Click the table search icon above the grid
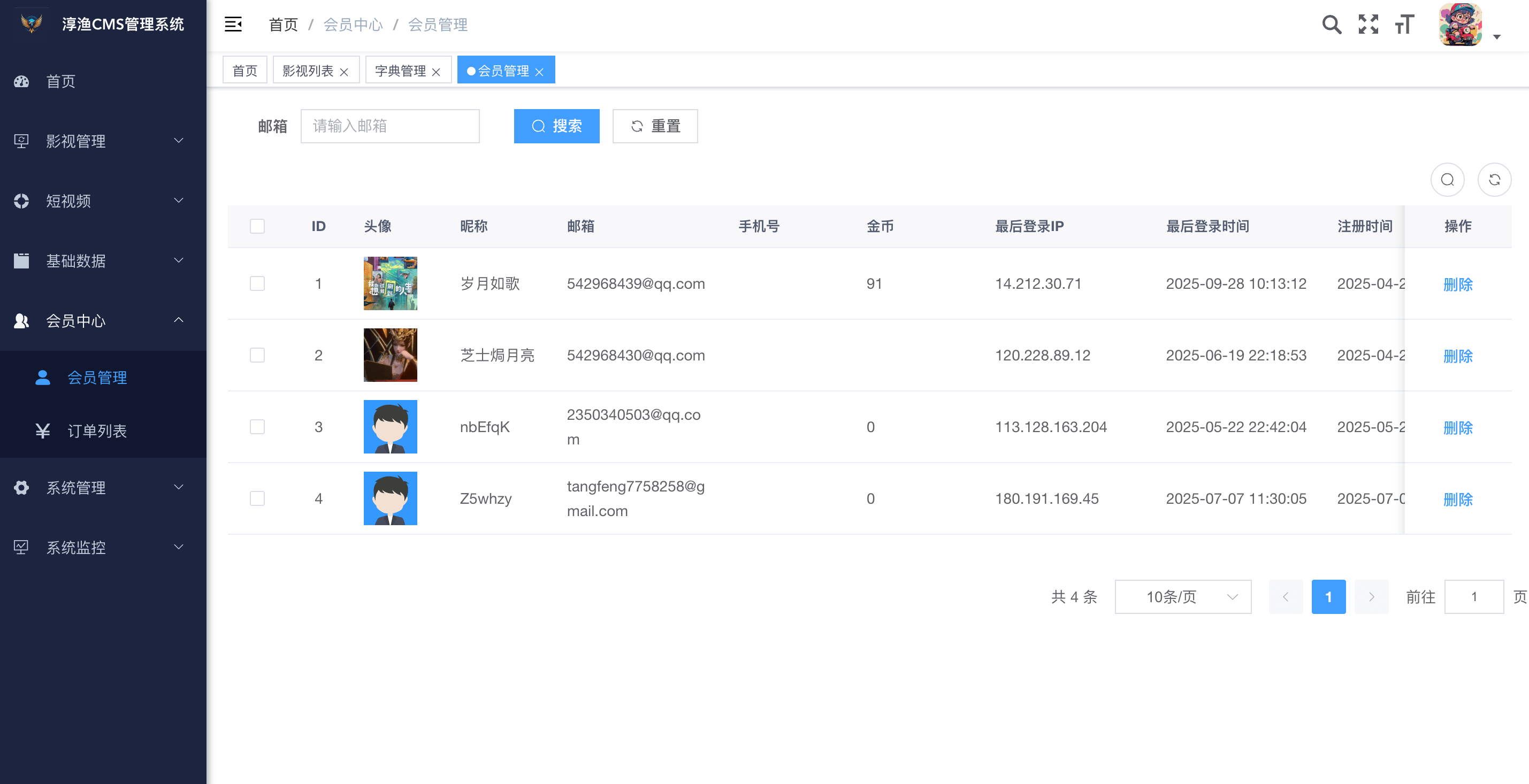The height and width of the screenshot is (784, 1529). tap(1447, 179)
